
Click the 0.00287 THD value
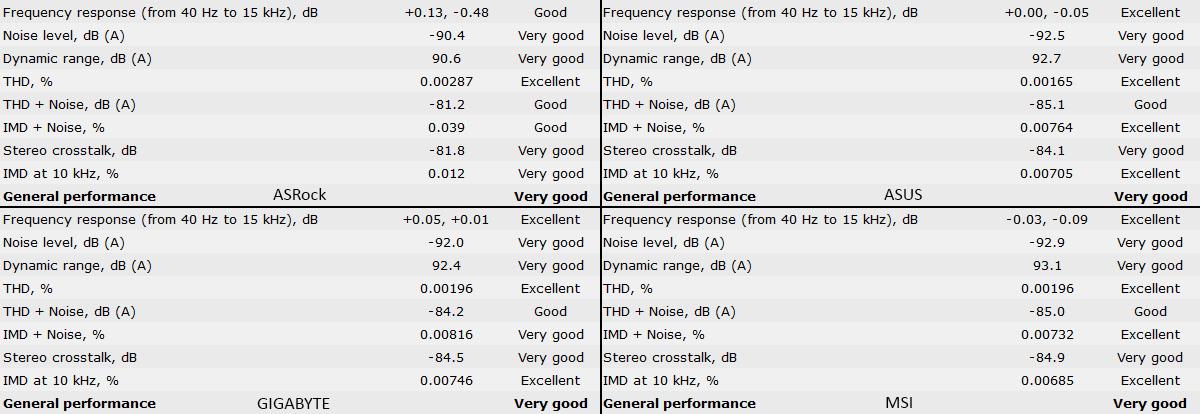[x=446, y=82]
